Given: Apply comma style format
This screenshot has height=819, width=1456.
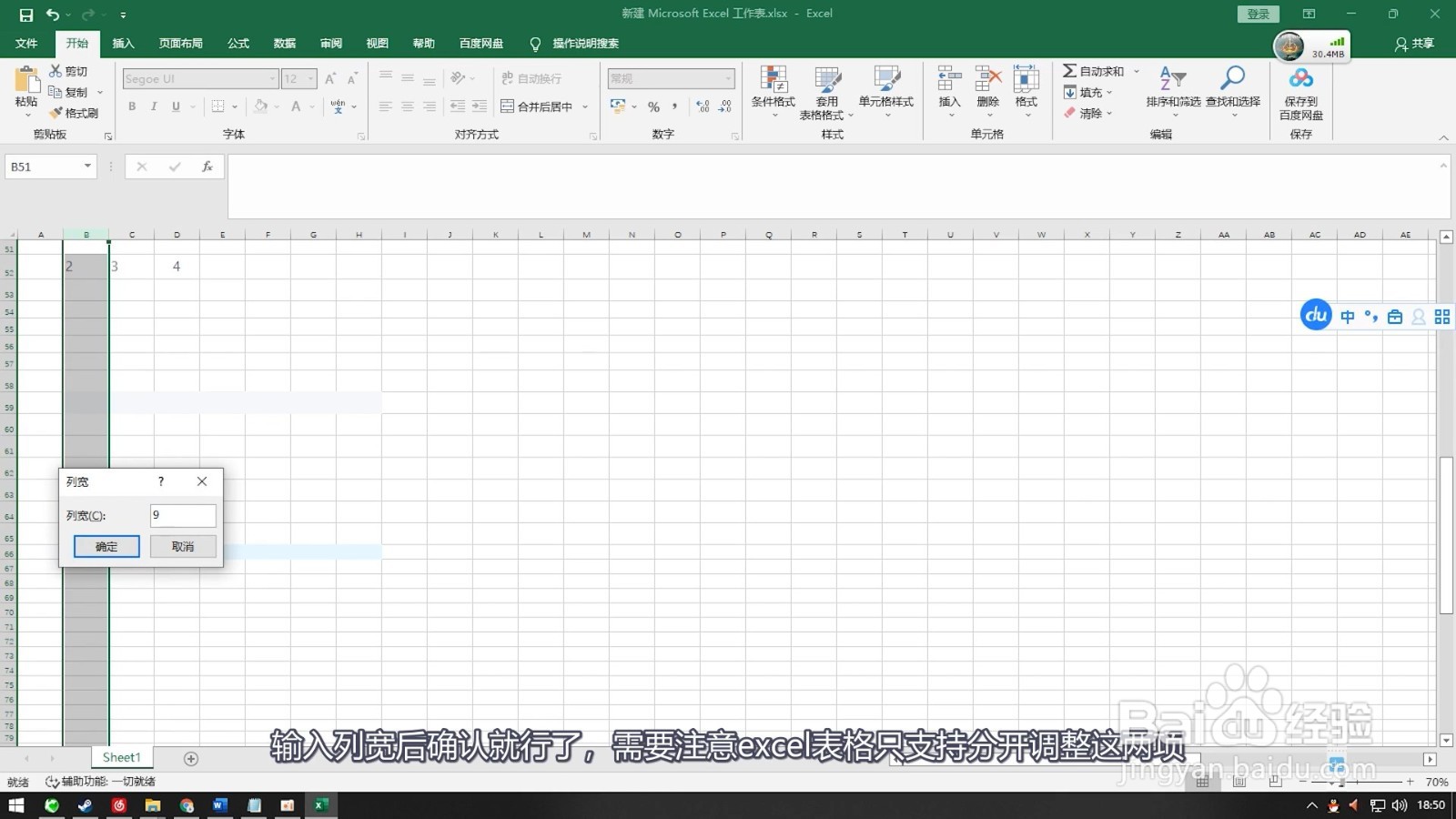Looking at the screenshot, I should [x=674, y=106].
